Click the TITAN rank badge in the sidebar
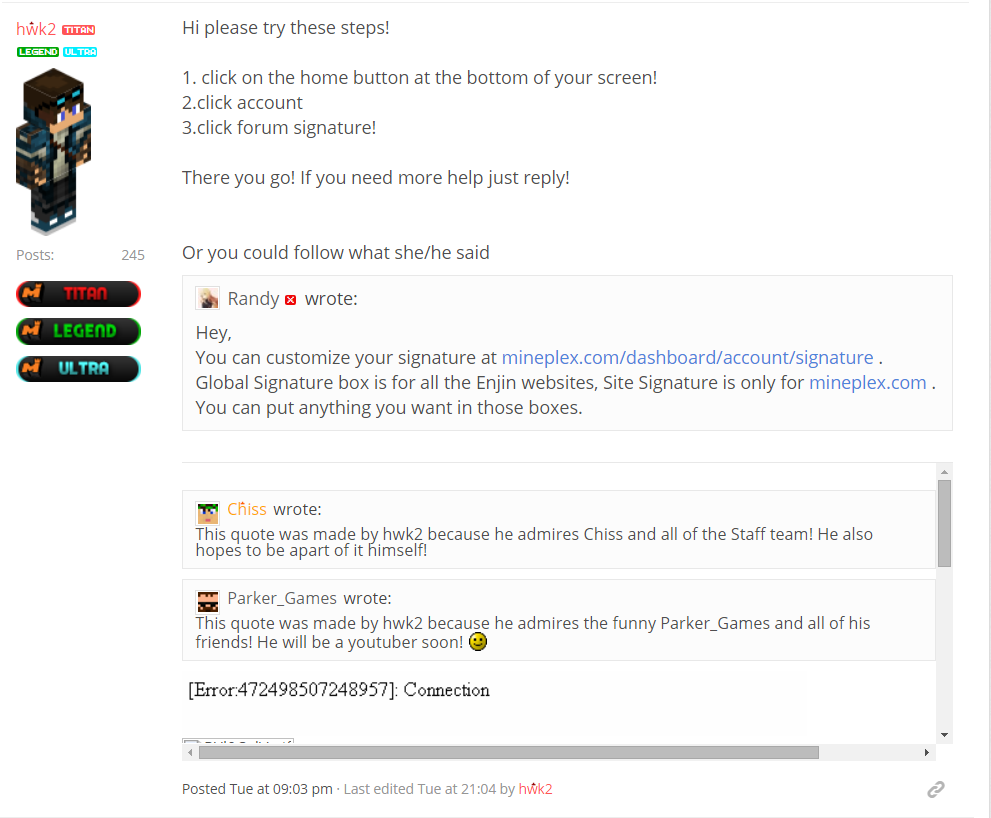This screenshot has width=991, height=818. [78, 294]
